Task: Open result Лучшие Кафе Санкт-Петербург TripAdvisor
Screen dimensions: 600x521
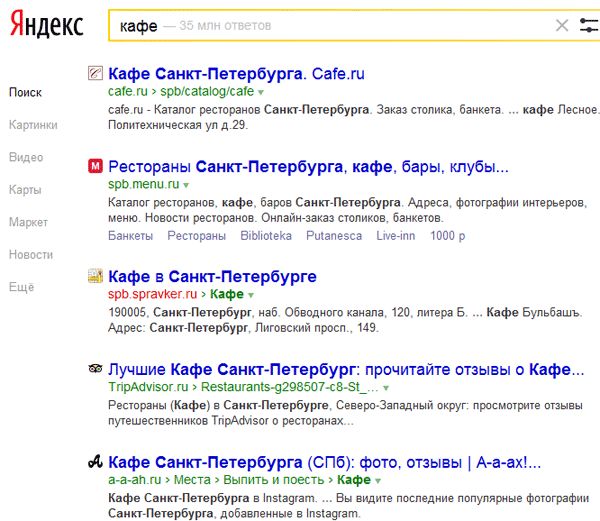Action: [x=346, y=369]
